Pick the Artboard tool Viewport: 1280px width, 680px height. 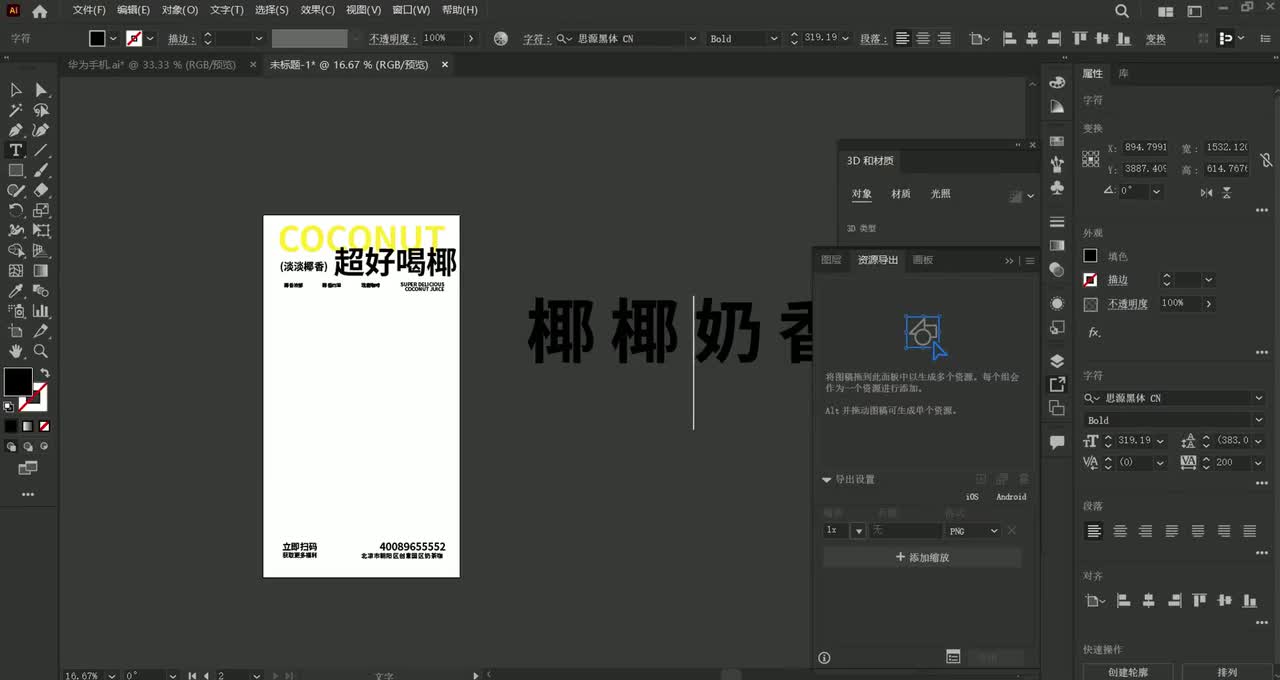click(16, 331)
